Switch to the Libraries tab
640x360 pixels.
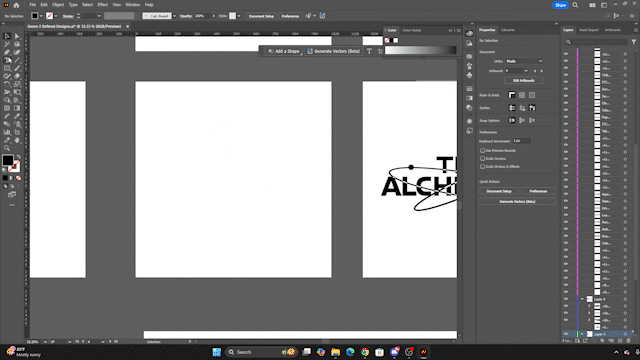click(508, 30)
